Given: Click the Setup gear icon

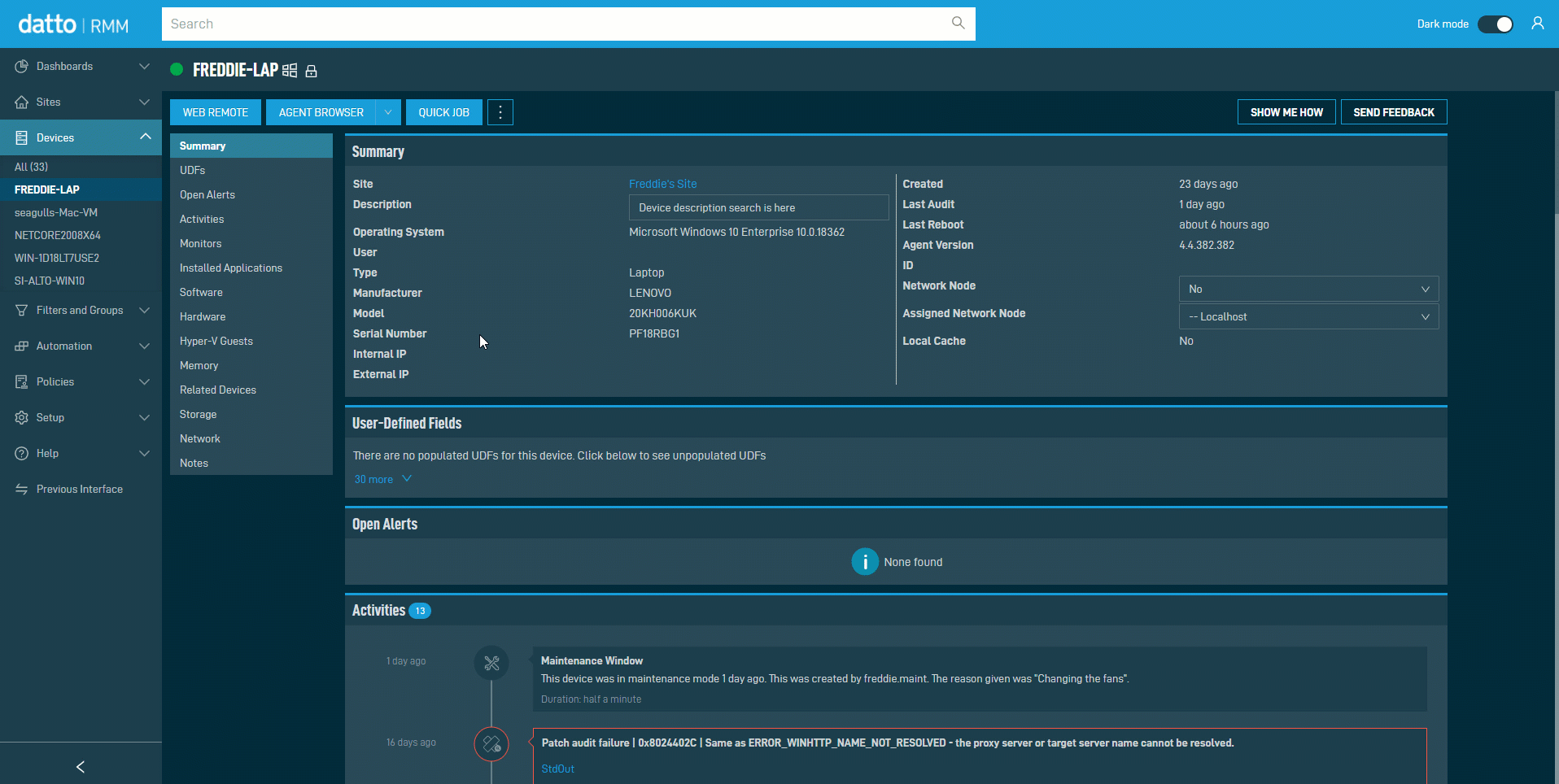Looking at the screenshot, I should click(x=21, y=417).
